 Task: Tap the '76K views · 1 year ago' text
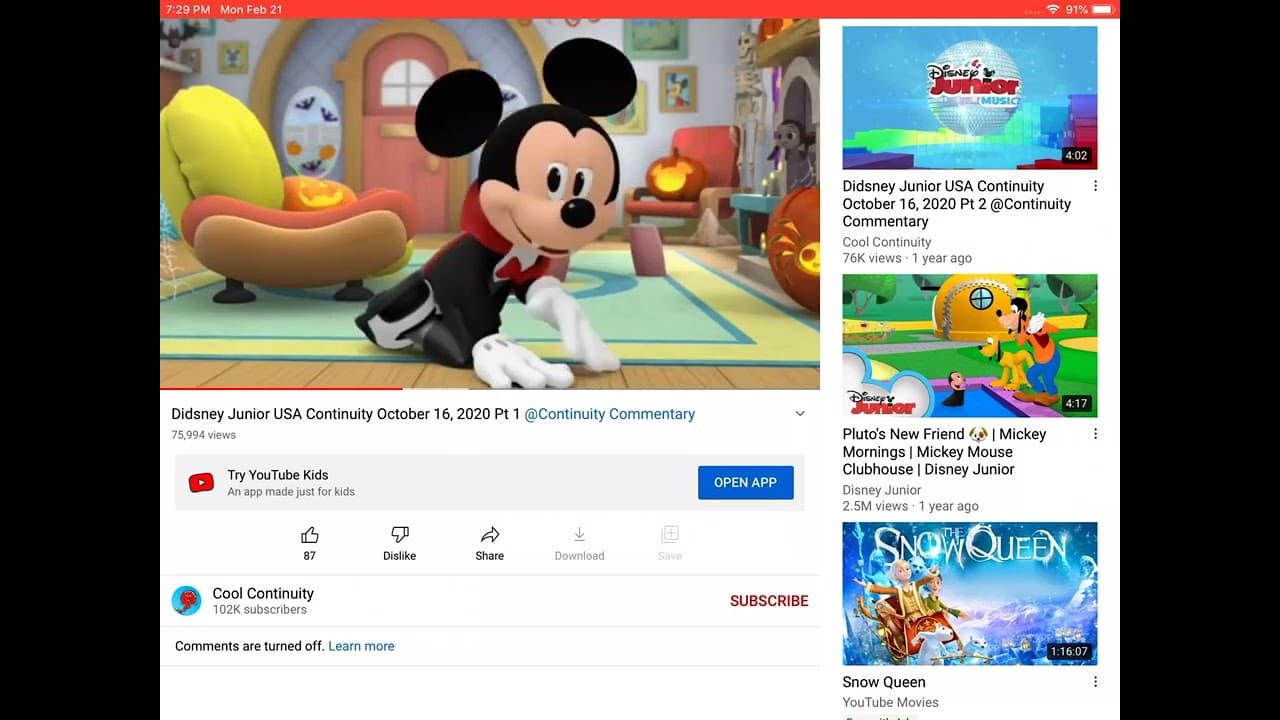907,258
